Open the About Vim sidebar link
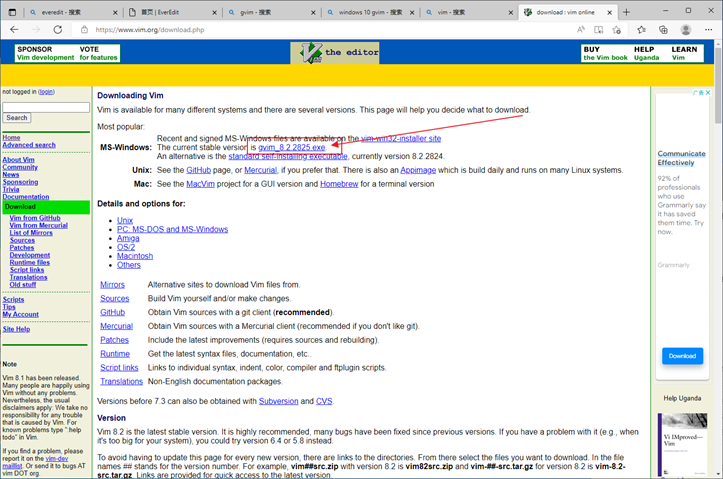Viewport: 723px width, 479px height. [x=18, y=160]
